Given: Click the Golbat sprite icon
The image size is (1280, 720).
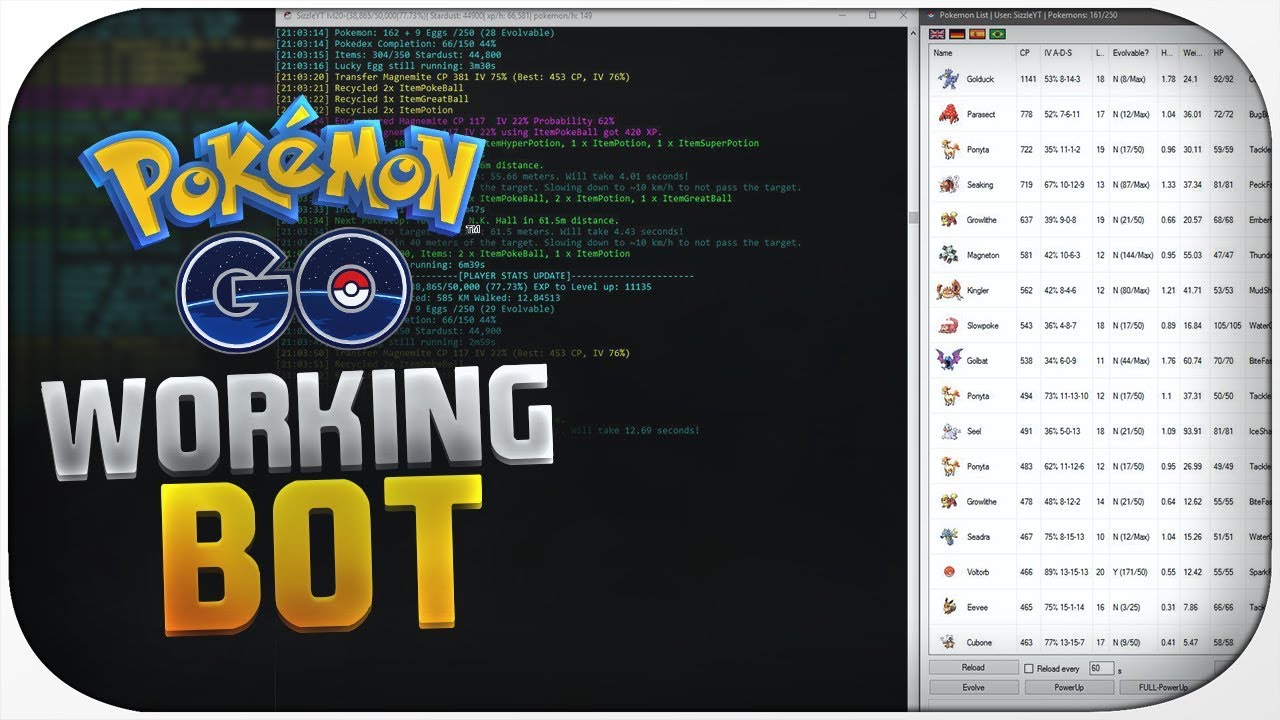Looking at the screenshot, I should pyautogui.click(x=948, y=360).
